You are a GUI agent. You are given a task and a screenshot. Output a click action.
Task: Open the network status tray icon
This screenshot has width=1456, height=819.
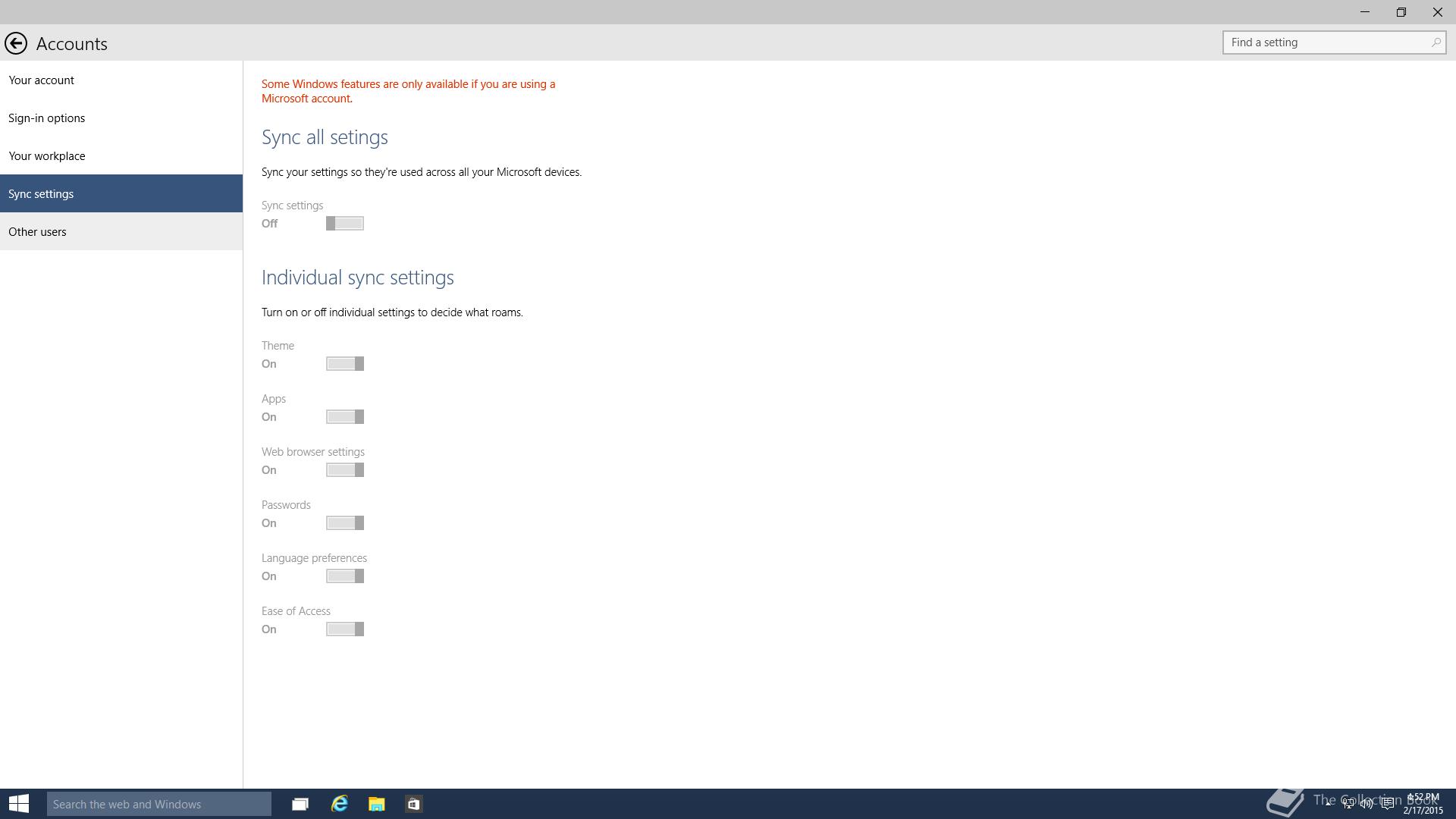pyautogui.click(x=1348, y=804)
